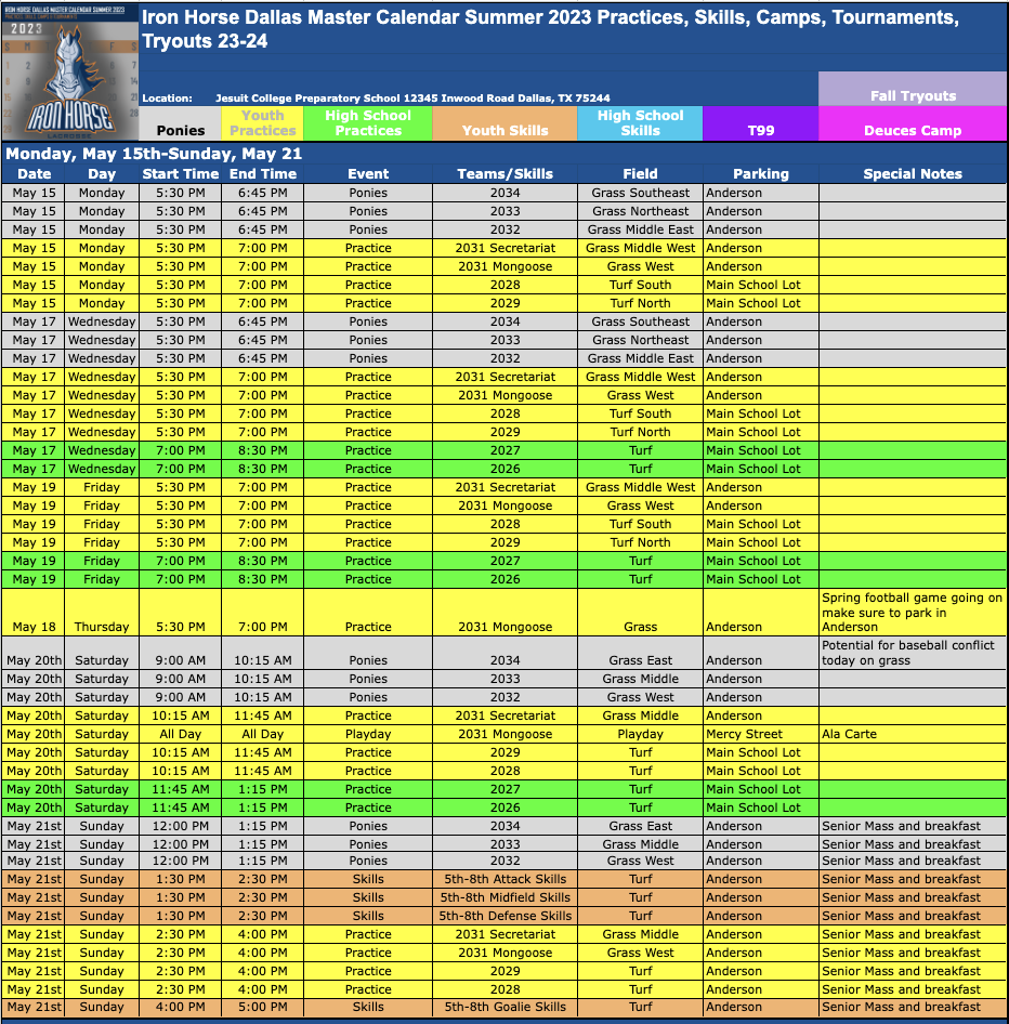Click the High School Practices legend cell
This screenshot has height=1024, width=1009.
pyautogui.click(x=368, y=123)
